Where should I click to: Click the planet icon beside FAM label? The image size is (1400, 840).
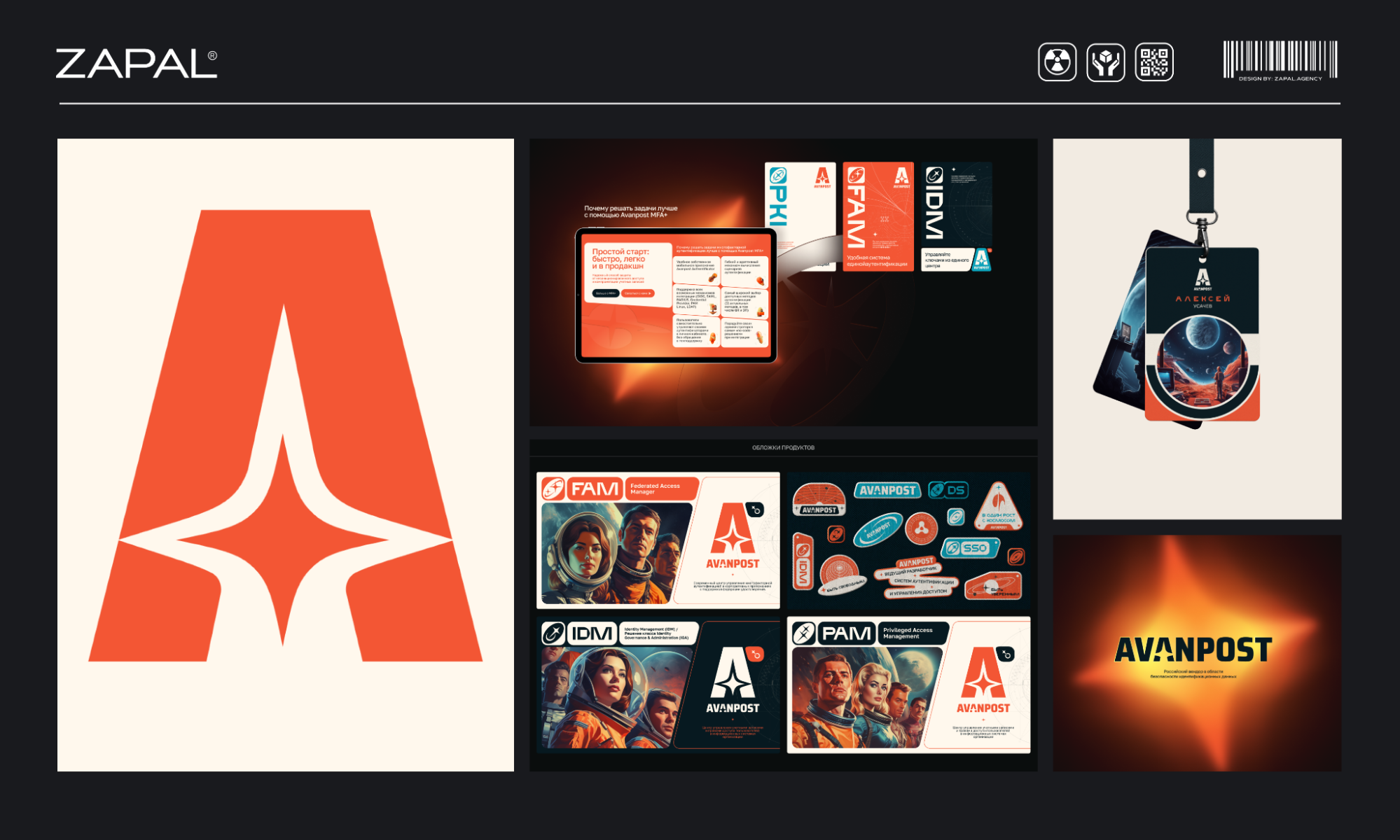553,489
